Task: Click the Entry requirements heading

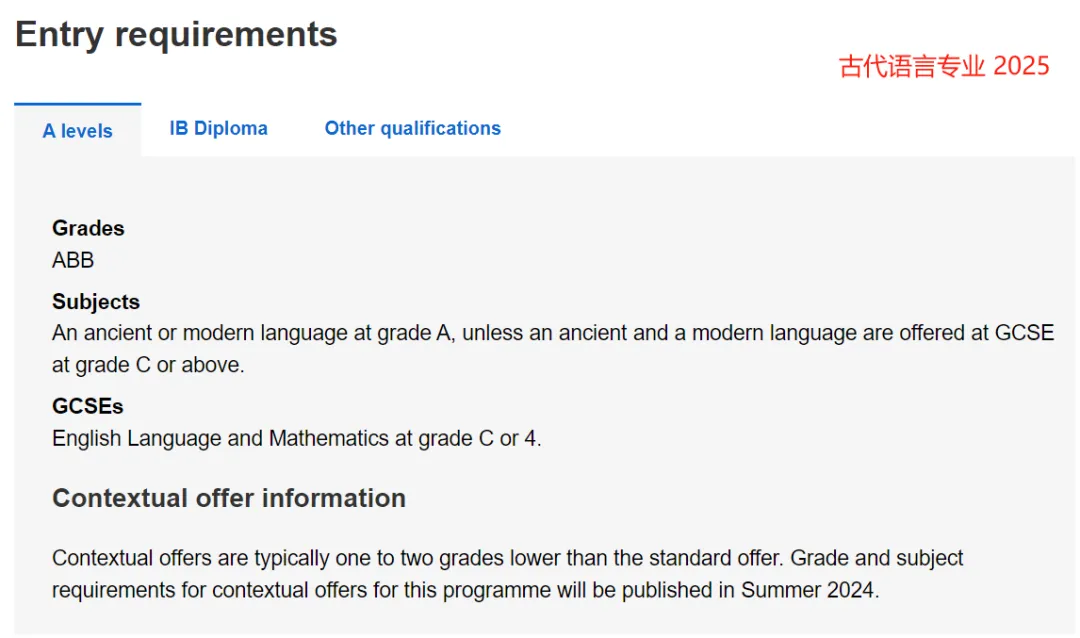Action: coord(176,34)
